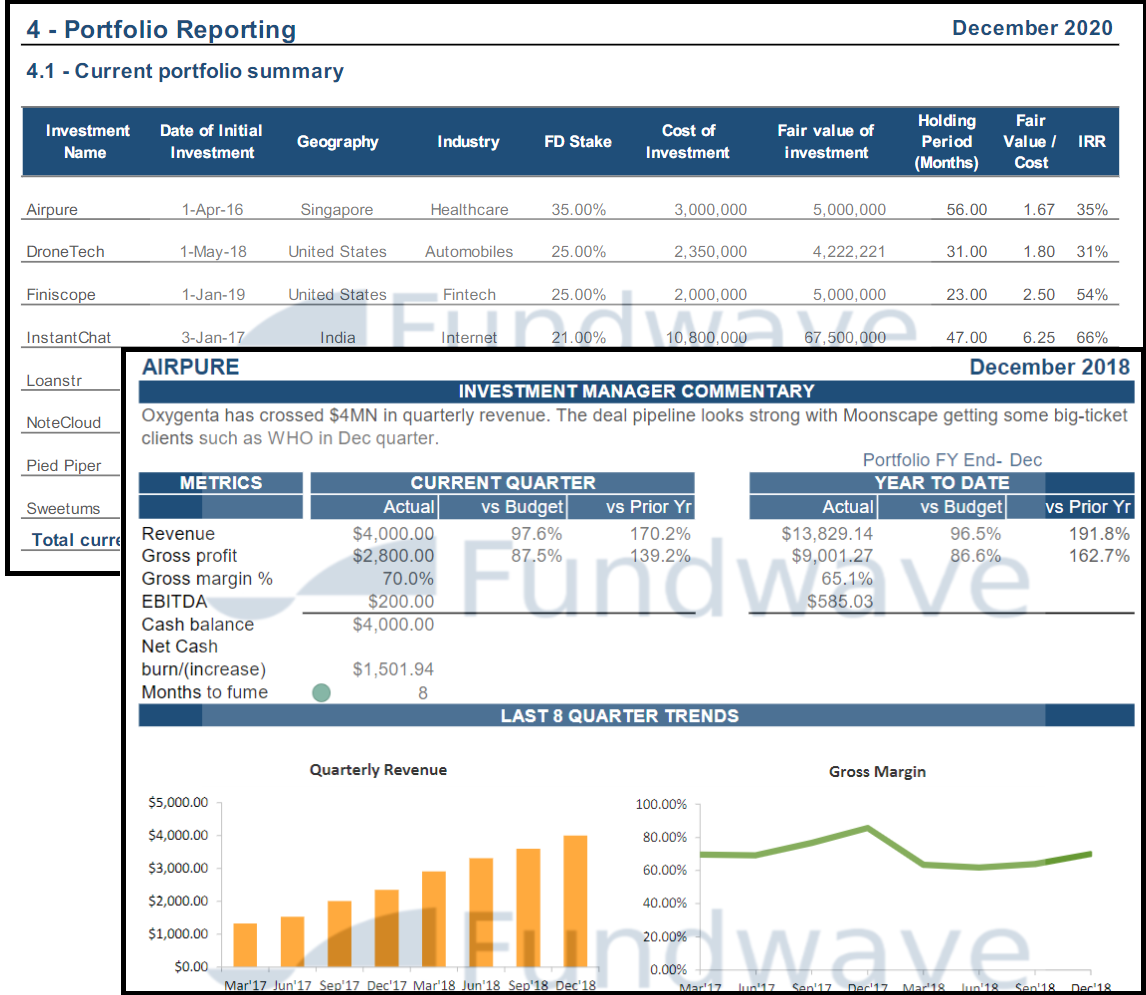Click the 4.1 - Current portfolio summary heading
The width and height of the screenshot is (1146, 995).
pos(185,71)
